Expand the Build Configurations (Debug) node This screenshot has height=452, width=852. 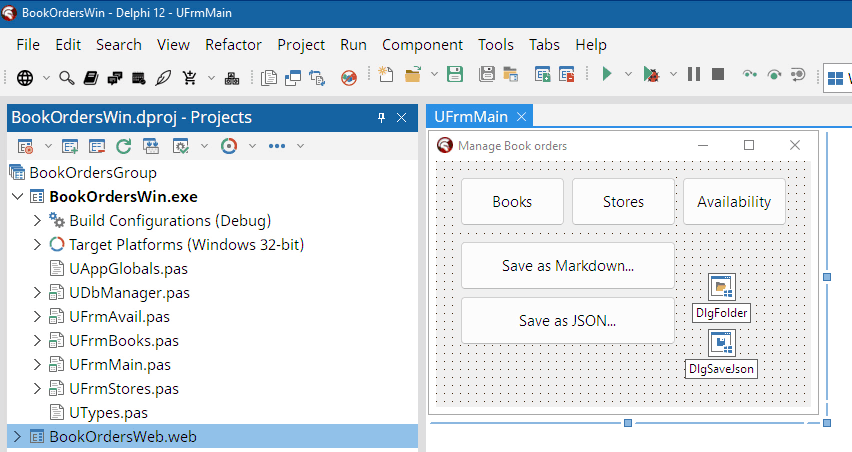[37, 221]
